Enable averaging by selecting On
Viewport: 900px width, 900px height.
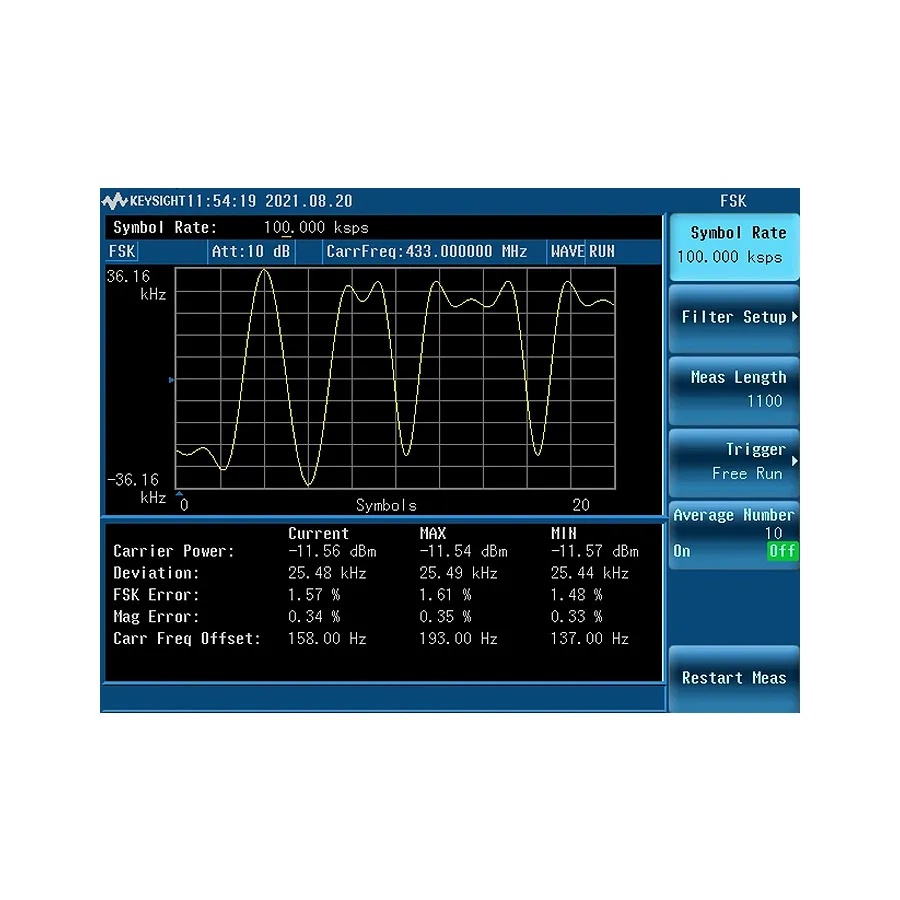(682, 551)
